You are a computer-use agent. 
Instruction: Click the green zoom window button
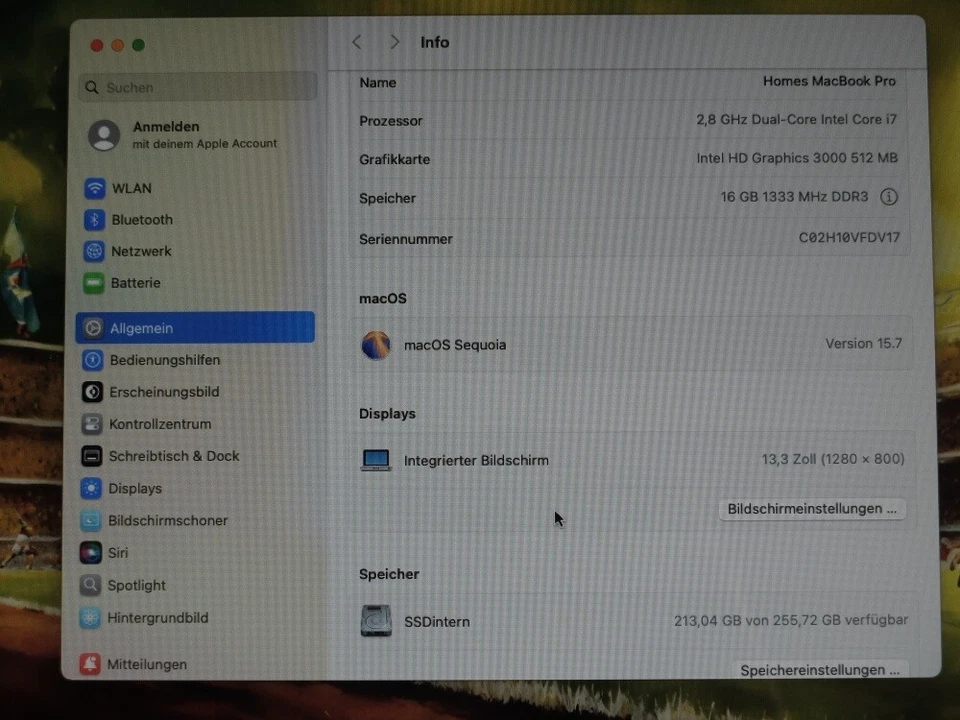pos(138,45)
